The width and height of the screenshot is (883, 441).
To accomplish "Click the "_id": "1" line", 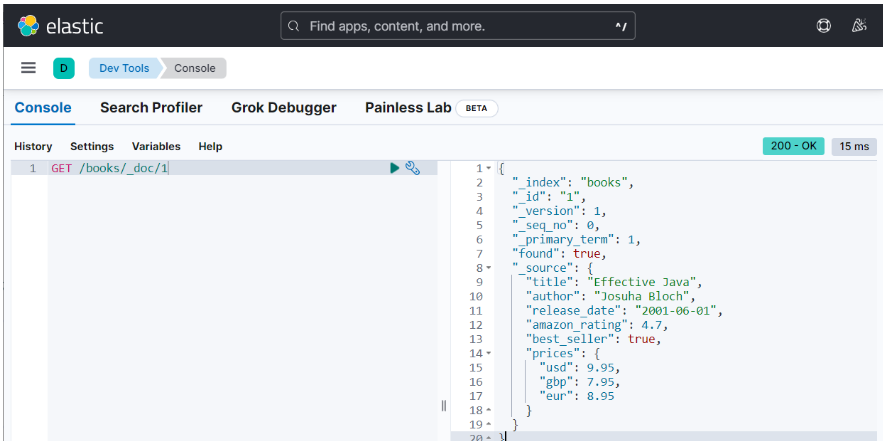I will point(549,197).
